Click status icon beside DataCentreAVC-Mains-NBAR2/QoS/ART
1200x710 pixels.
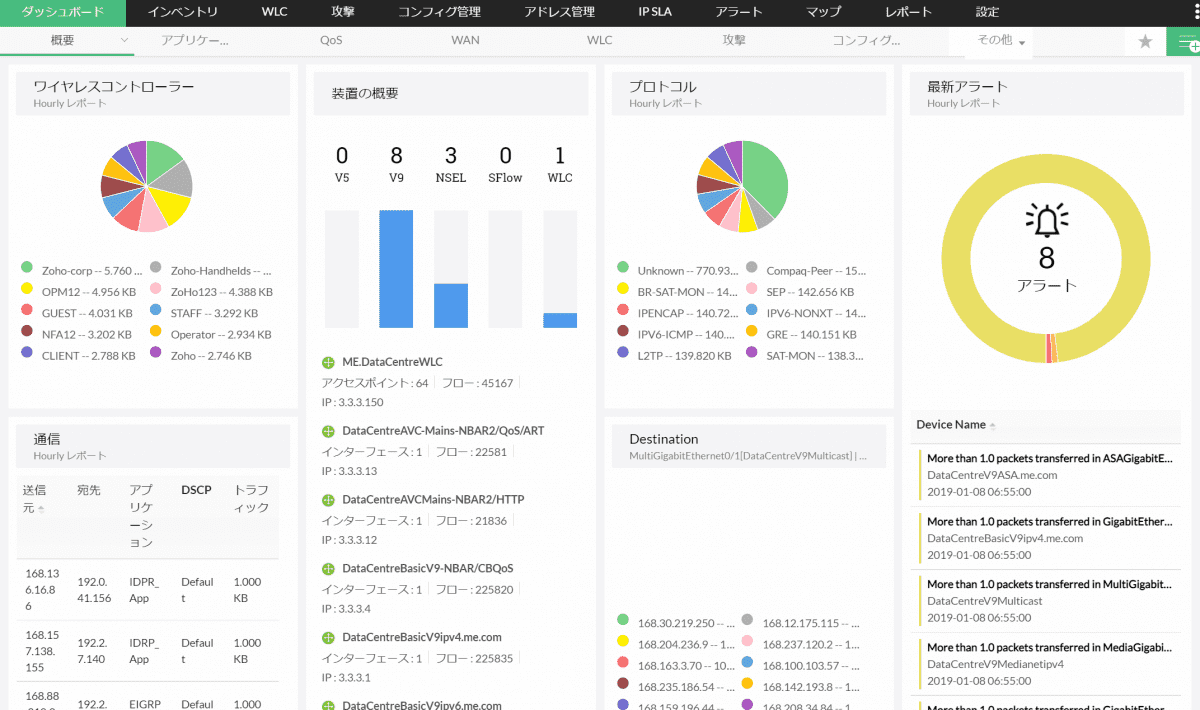(328, 431)
